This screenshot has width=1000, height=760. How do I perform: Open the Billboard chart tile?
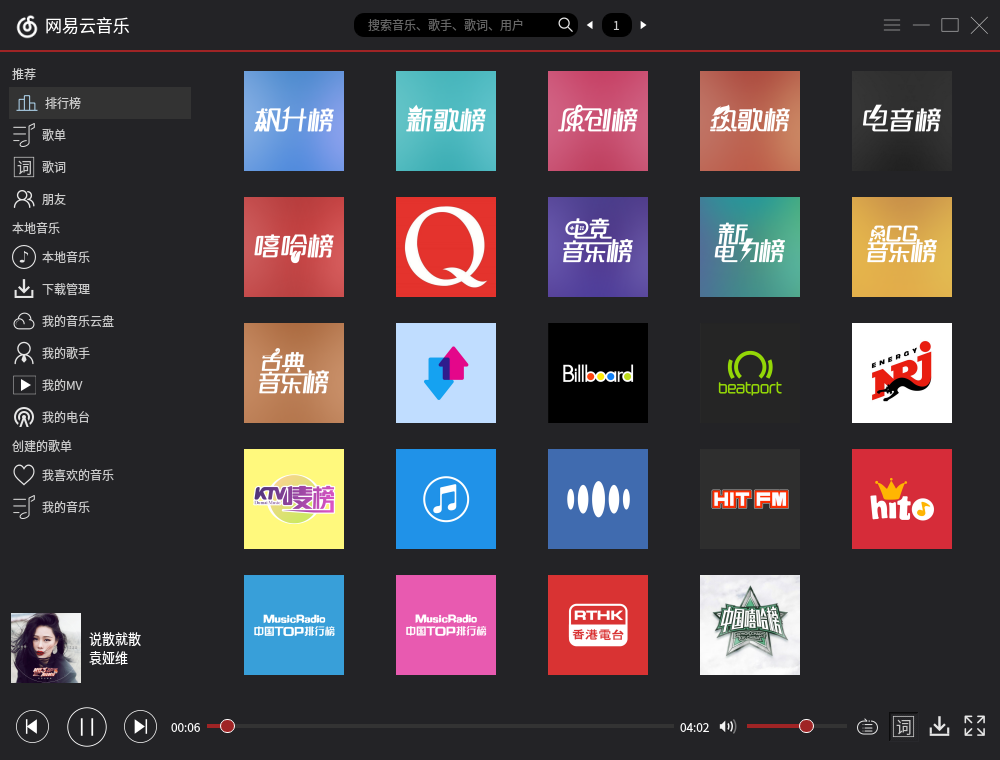[598, 373]
